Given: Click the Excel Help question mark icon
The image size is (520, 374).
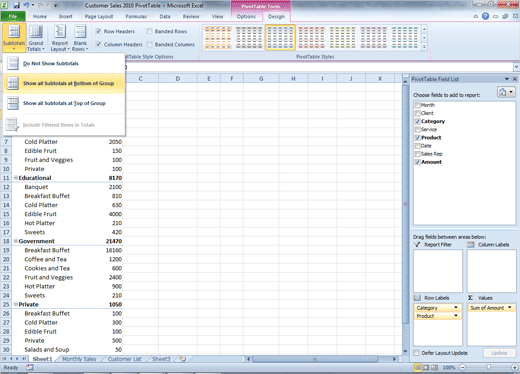Looking at the screenshot, I should coord(485,16).
